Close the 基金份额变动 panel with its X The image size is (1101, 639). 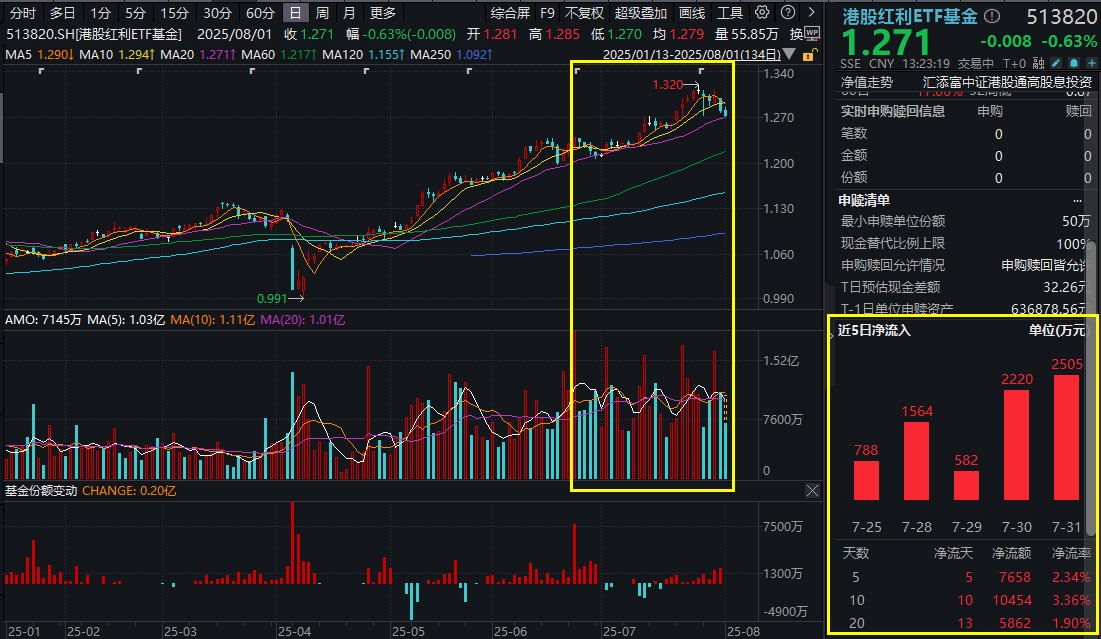[x=812, y=491]
